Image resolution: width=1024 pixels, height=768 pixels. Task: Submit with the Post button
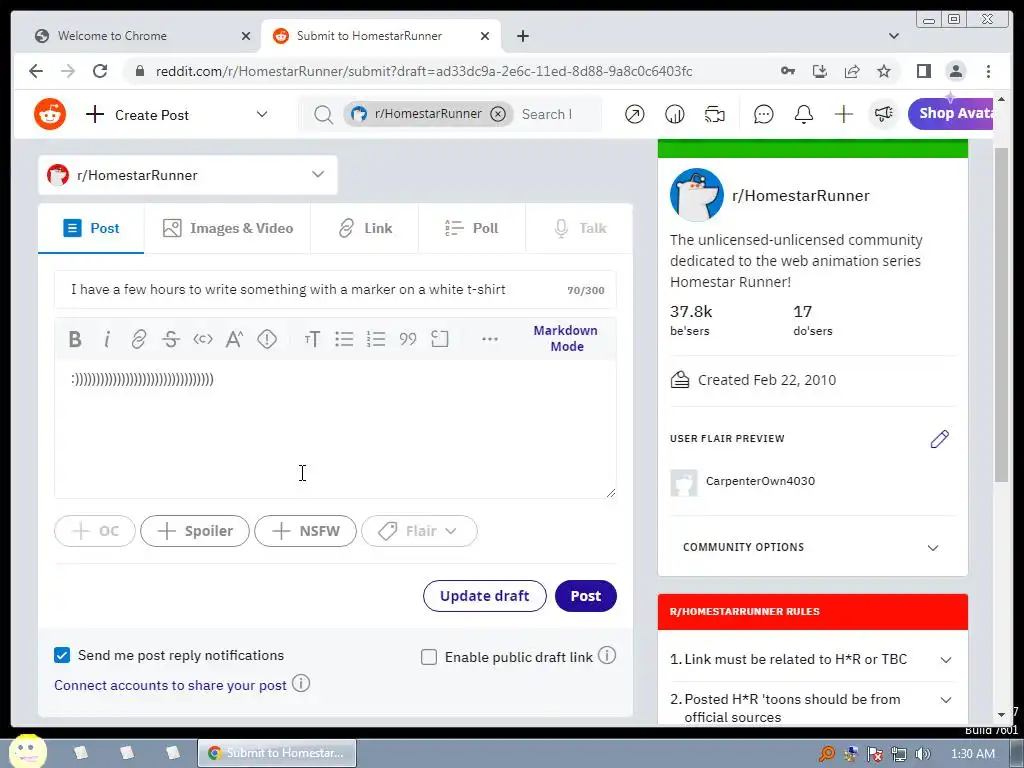[585, 596]
